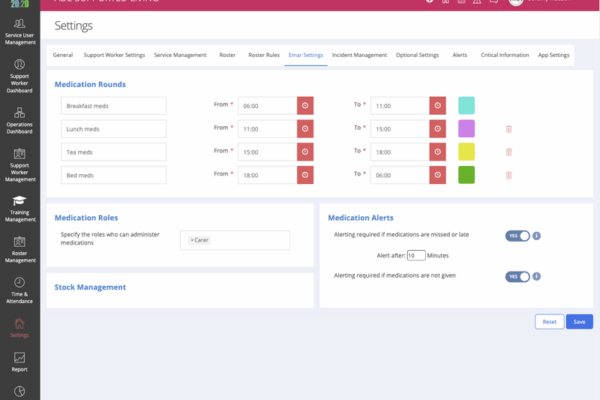
Task: Open Tea meds To time picker
Action: (438, 152)
